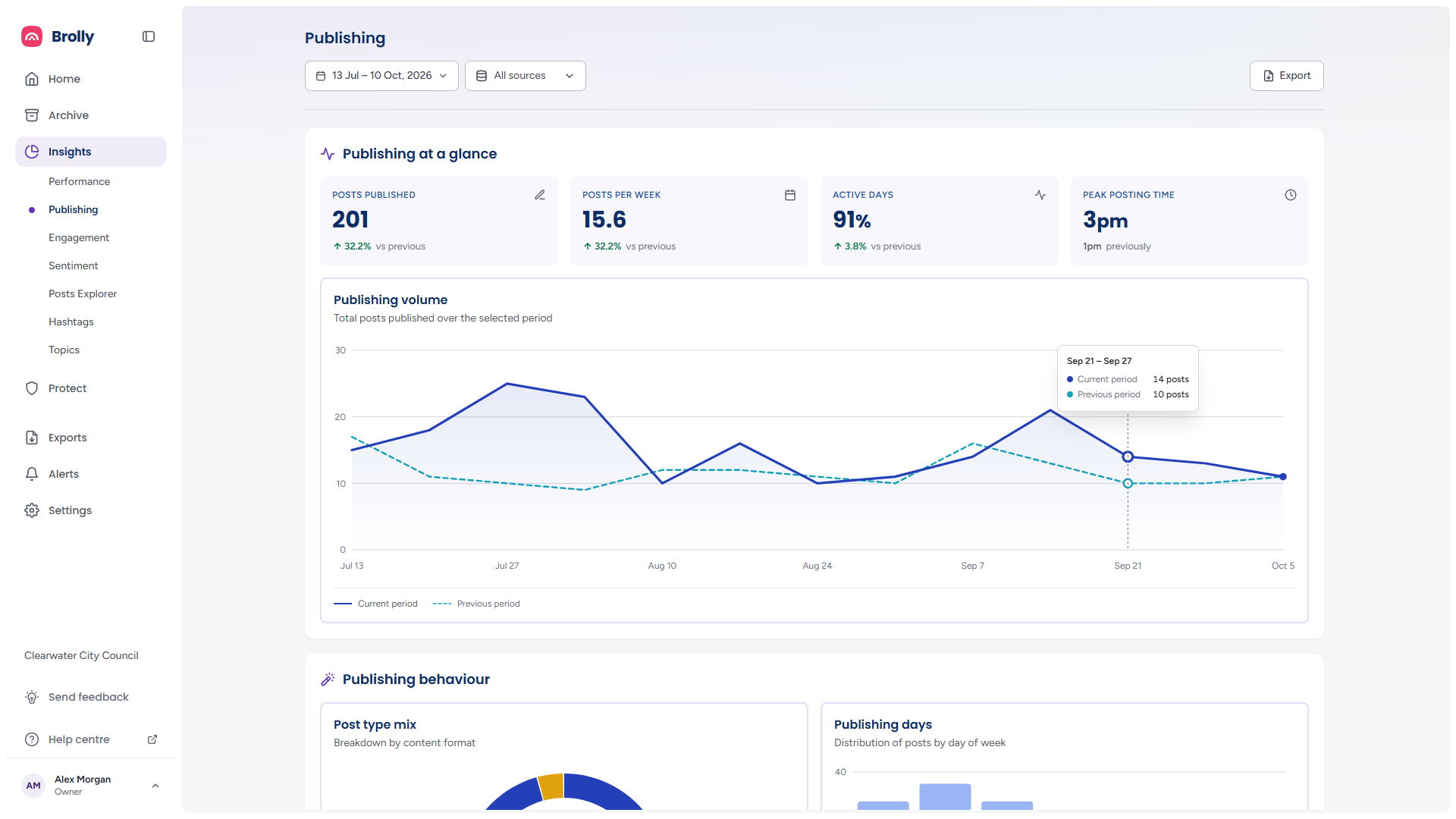Image resolution: width=1456 pixels, height=819 pixels.
Task: Click the Settings gear icon
Action: point(32,510)
